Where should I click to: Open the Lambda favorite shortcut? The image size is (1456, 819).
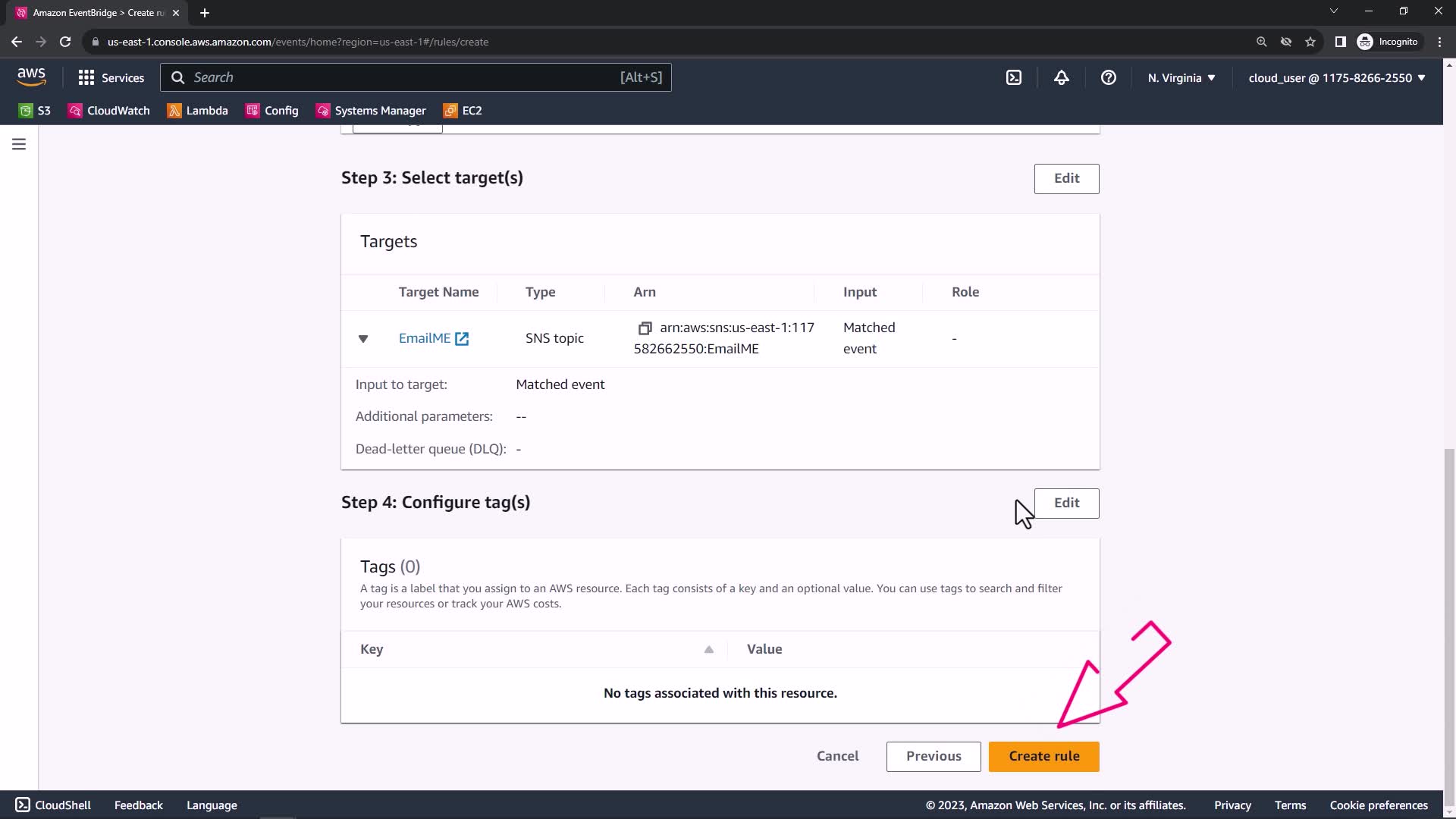pyautogui.click(x=197, y=111)
